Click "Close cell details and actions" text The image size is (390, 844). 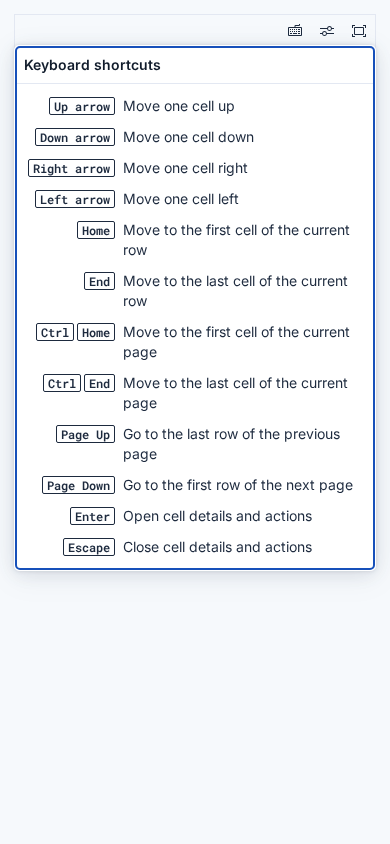217,547
